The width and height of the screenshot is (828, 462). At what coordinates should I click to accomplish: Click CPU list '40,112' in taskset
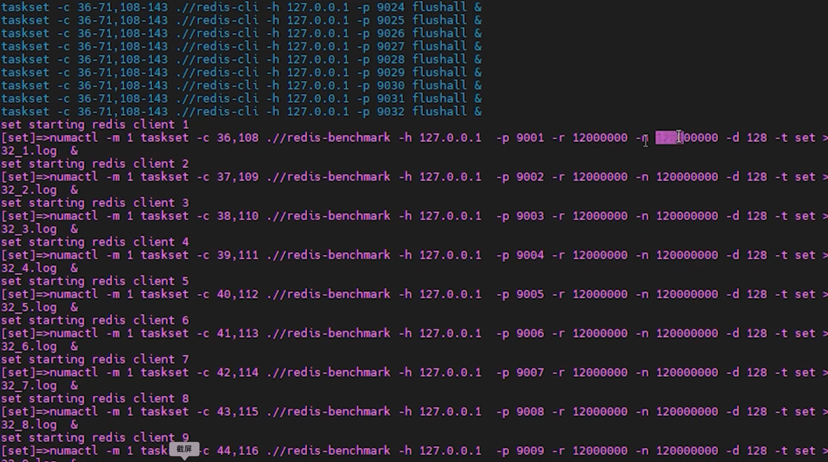[238, 294]
